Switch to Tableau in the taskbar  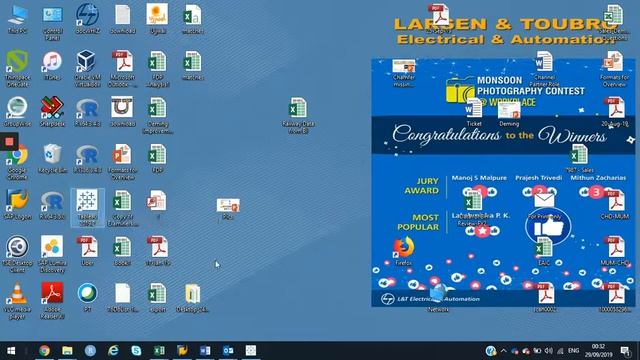251,351
